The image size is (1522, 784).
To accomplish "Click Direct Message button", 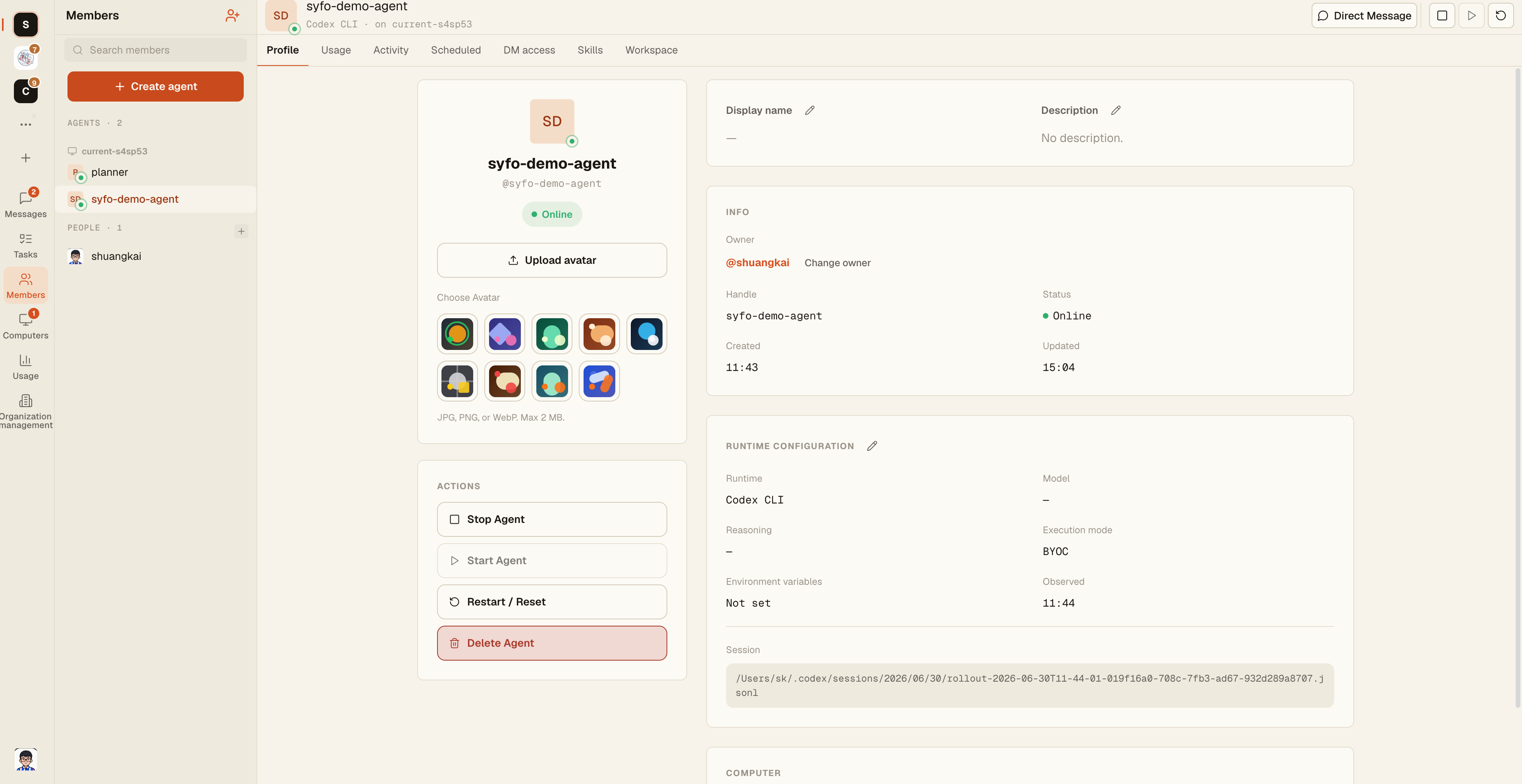I will 1364,15.
